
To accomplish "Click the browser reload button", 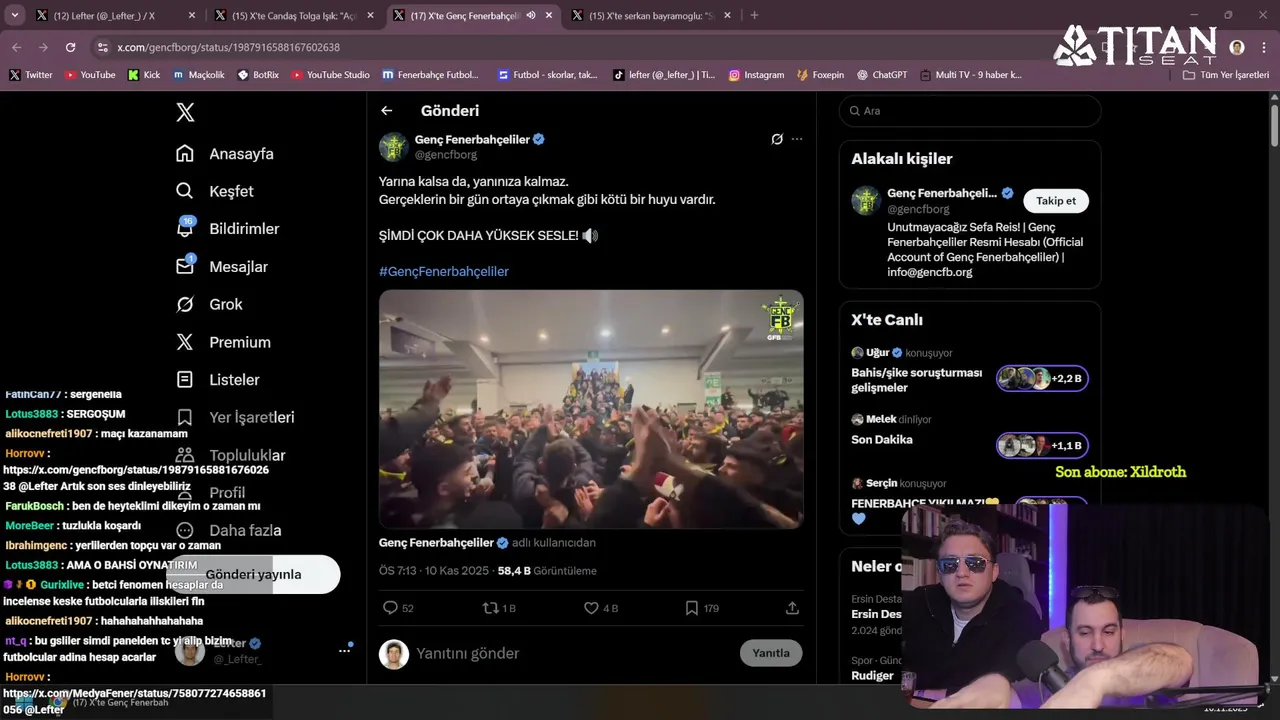I will 70,47.
